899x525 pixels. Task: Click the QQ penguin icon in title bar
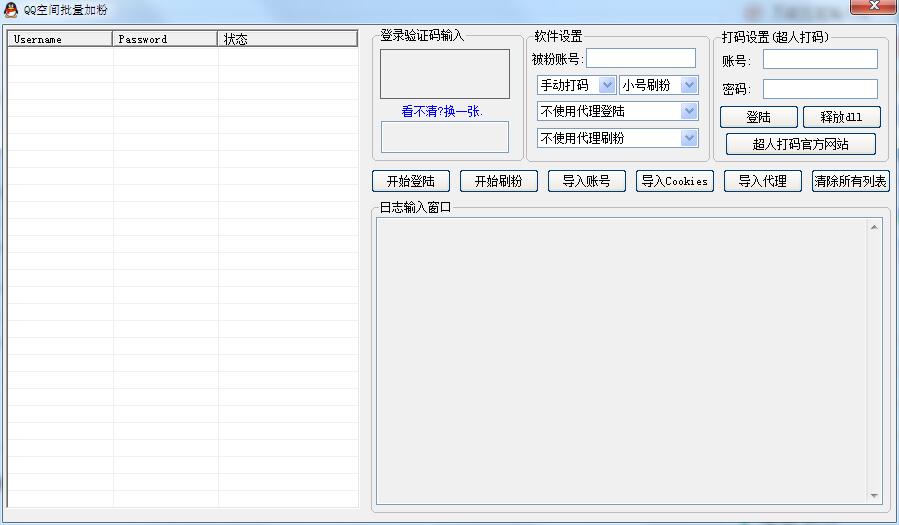tap(11, 10)
